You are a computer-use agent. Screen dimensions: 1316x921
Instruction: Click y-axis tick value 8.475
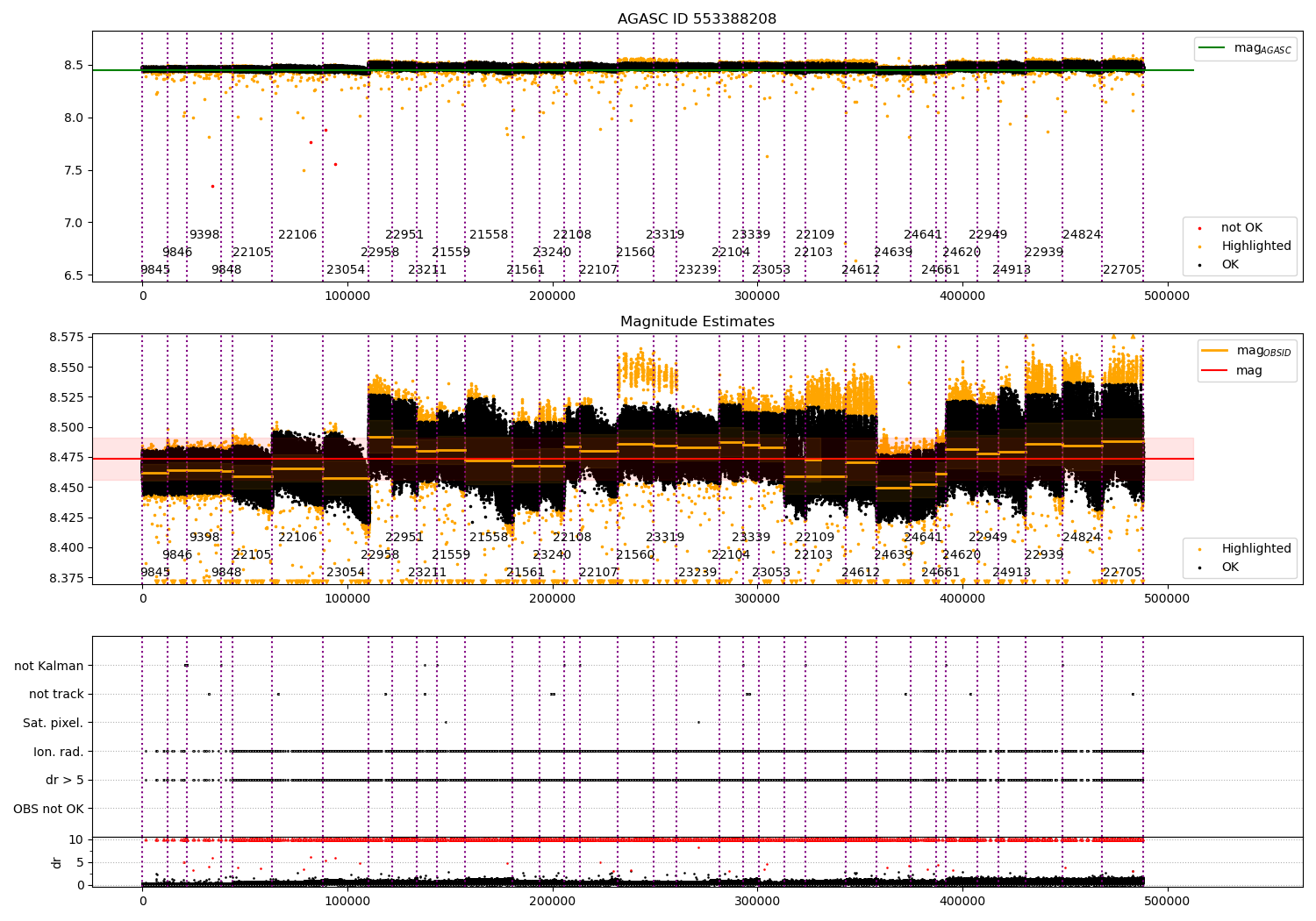(x=66, y=457)
